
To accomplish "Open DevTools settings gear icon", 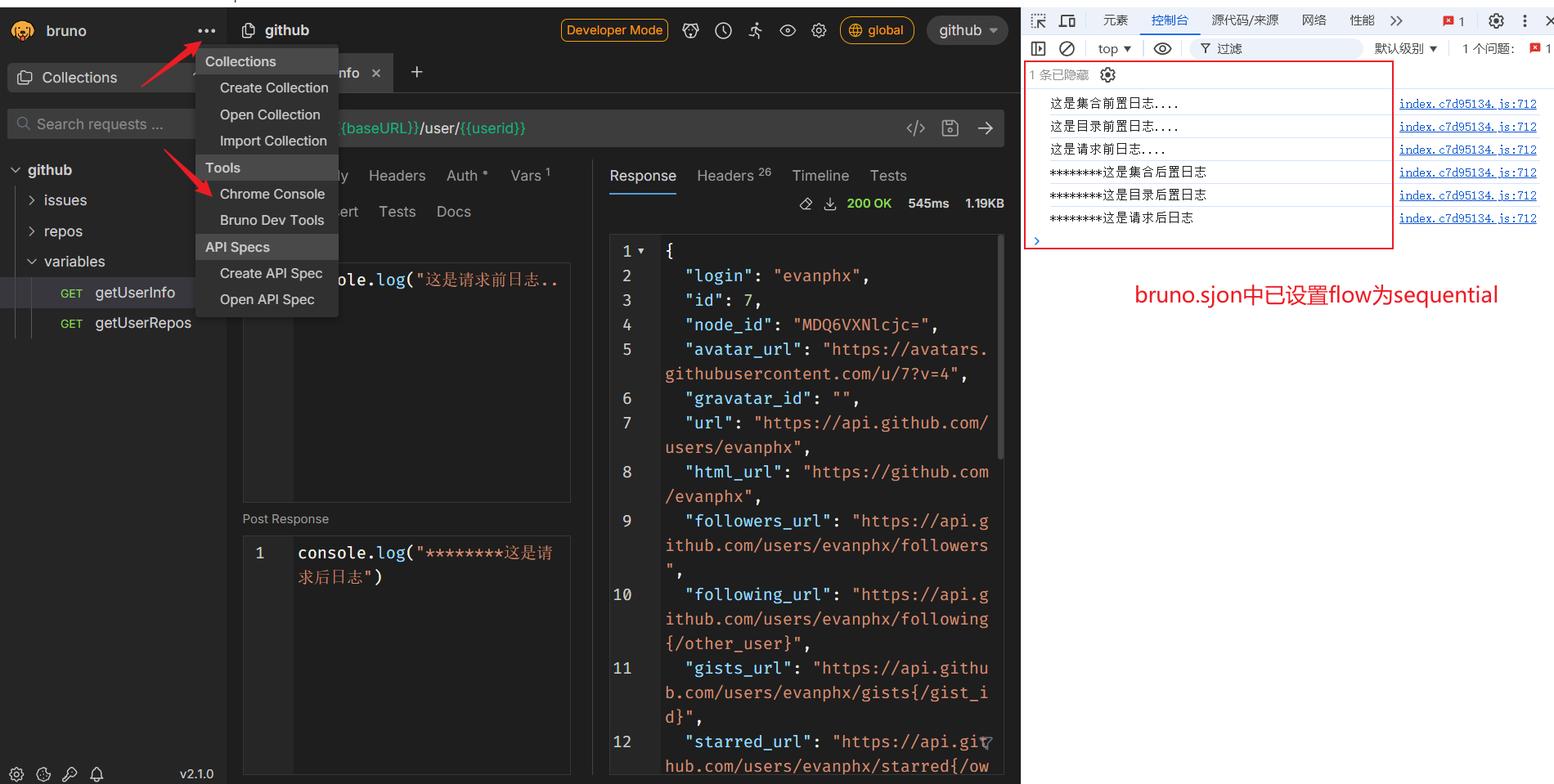I will pos(1496,21).
